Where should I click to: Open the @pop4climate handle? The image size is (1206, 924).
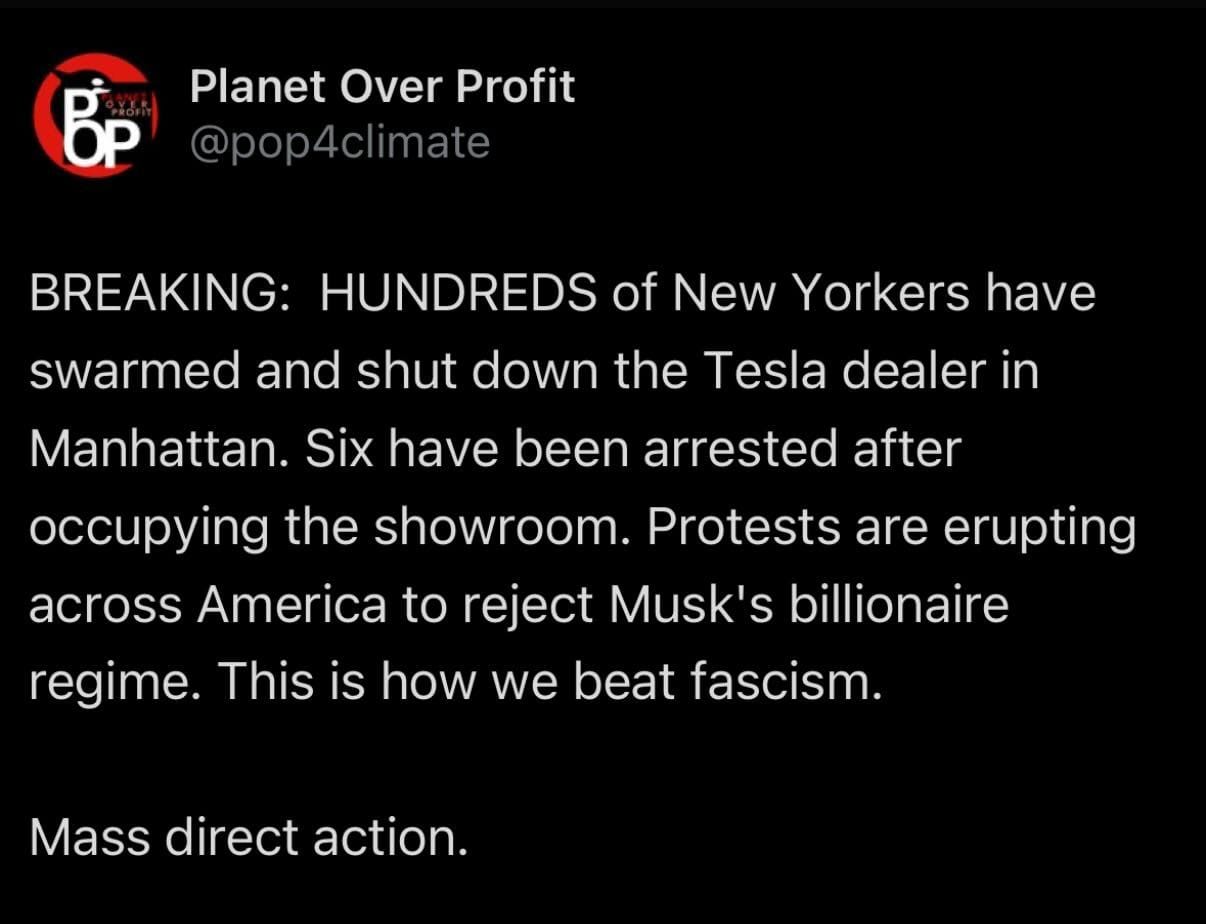click(340, 143)
